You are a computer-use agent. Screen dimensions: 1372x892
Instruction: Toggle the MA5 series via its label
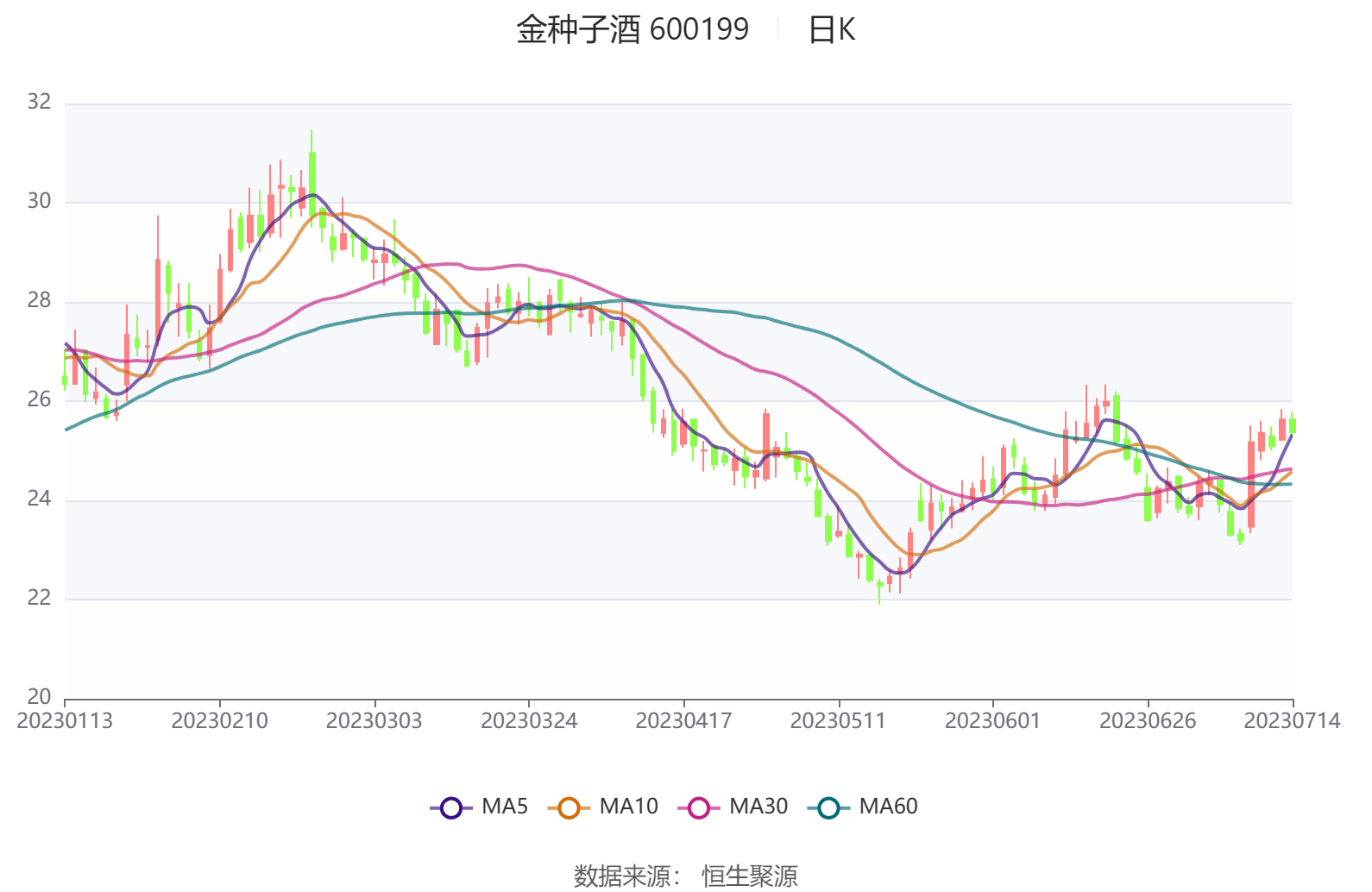tap(505, 807)
